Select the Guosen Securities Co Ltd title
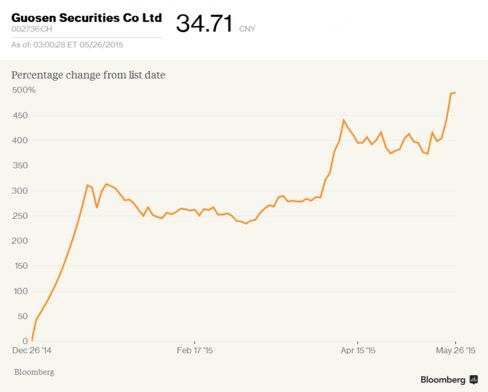This screenshot has height=392, width=488. click(87, 18)
